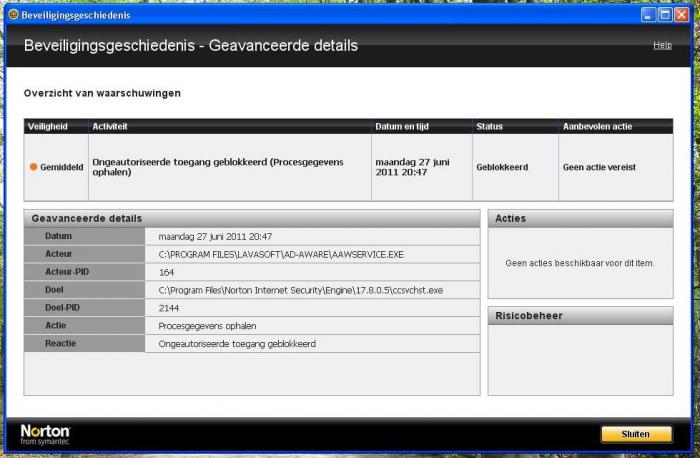Select the Acteur-PID value 164

[166, 272]
